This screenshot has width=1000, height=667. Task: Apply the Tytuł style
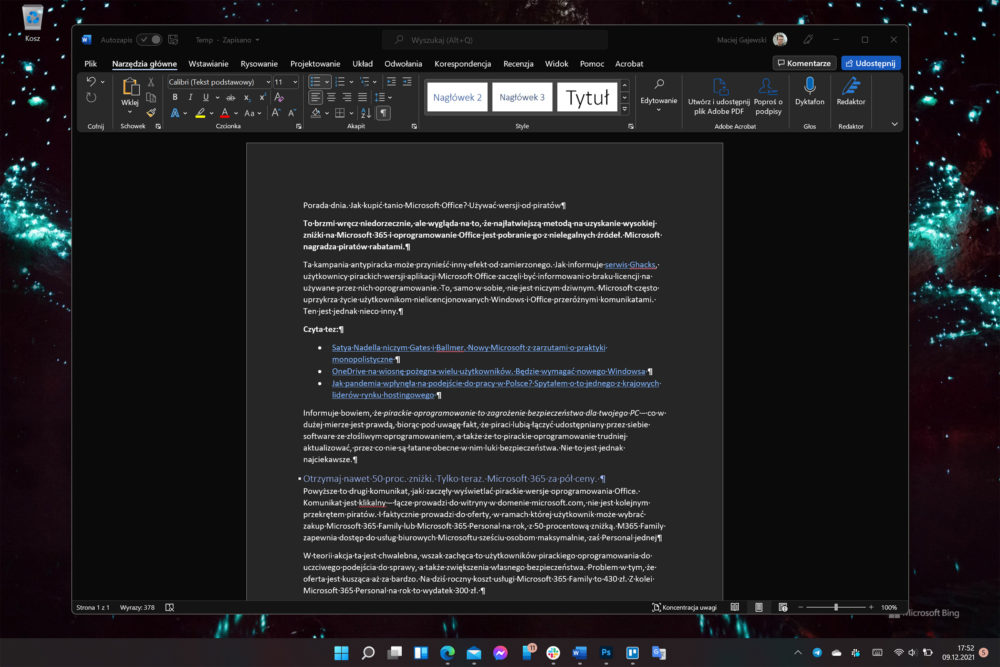[587, 98]
